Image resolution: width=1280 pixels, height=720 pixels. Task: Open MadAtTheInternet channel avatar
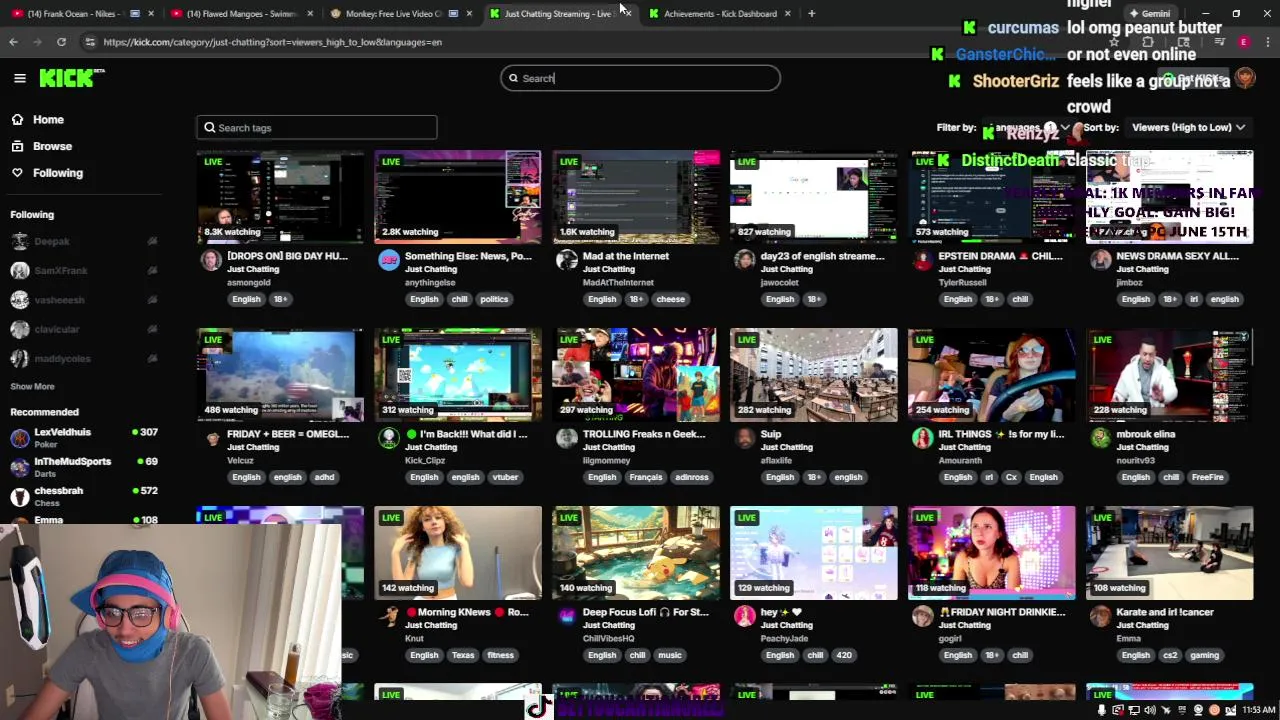pos(567,260)
